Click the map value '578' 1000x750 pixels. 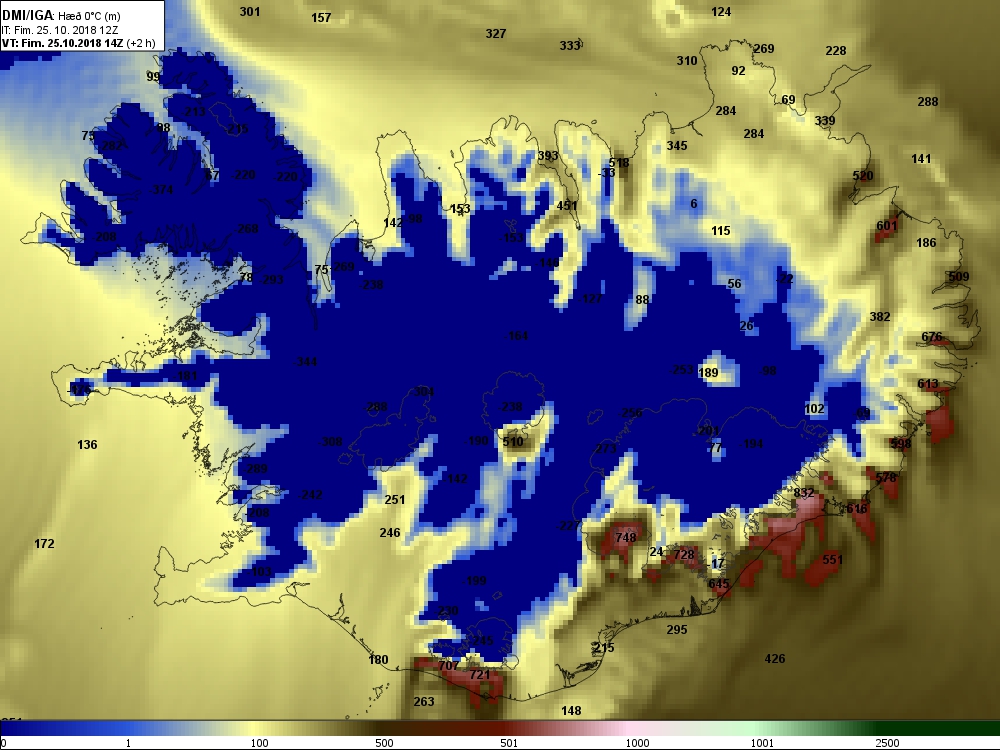[886, 477]
